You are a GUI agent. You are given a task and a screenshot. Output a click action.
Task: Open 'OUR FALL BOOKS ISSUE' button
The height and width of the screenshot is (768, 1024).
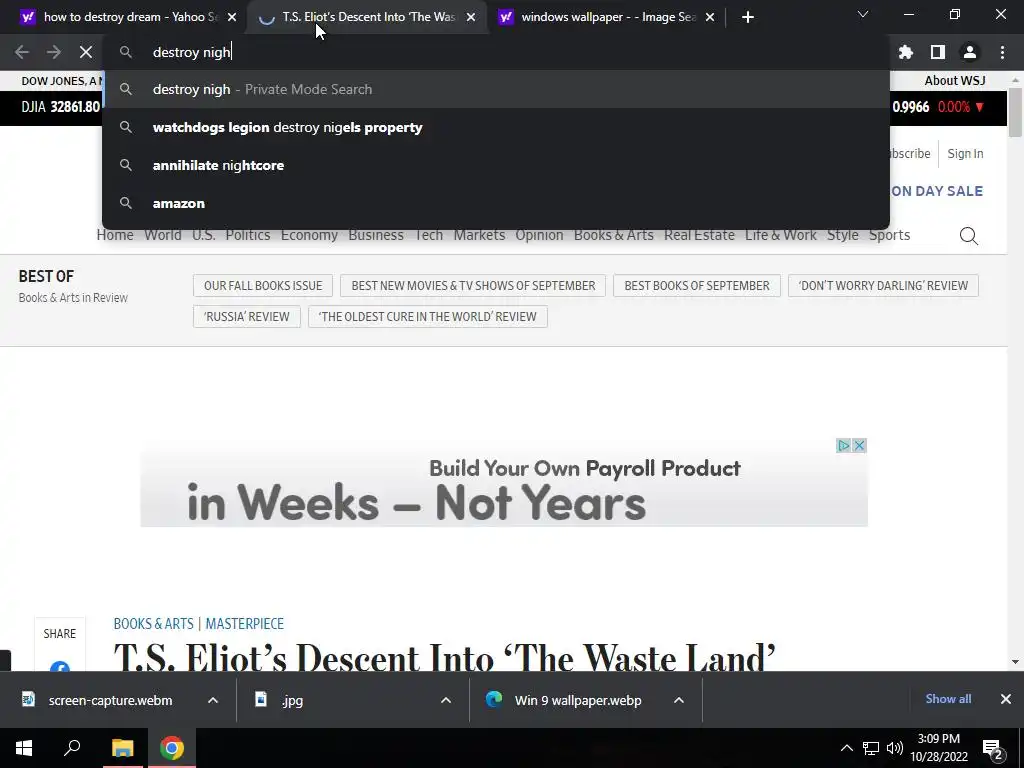[x=263, y=285]
